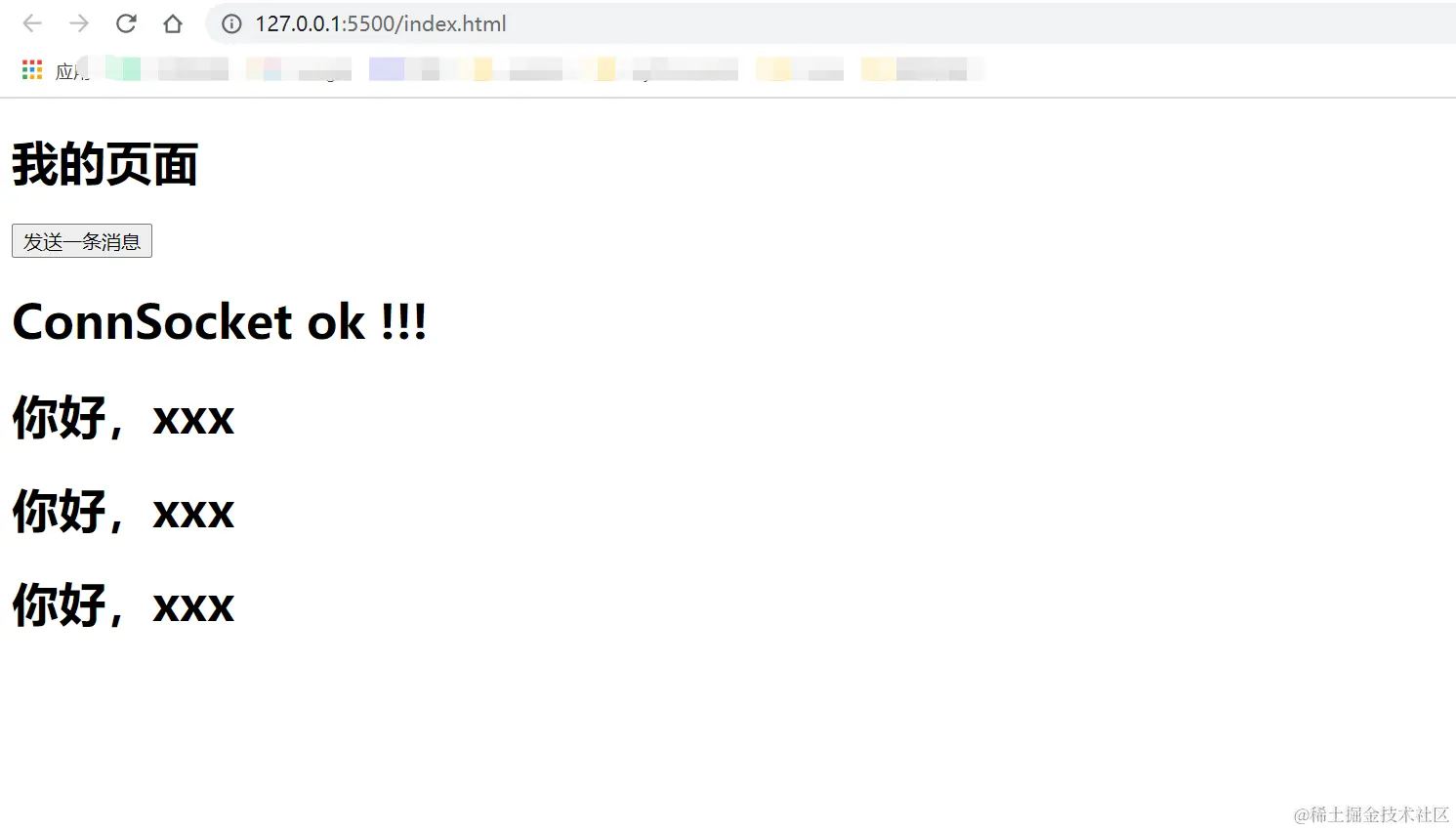Click the 发送一条消息 button
This screenshot has width=1456, height=831.
(82, 241)
